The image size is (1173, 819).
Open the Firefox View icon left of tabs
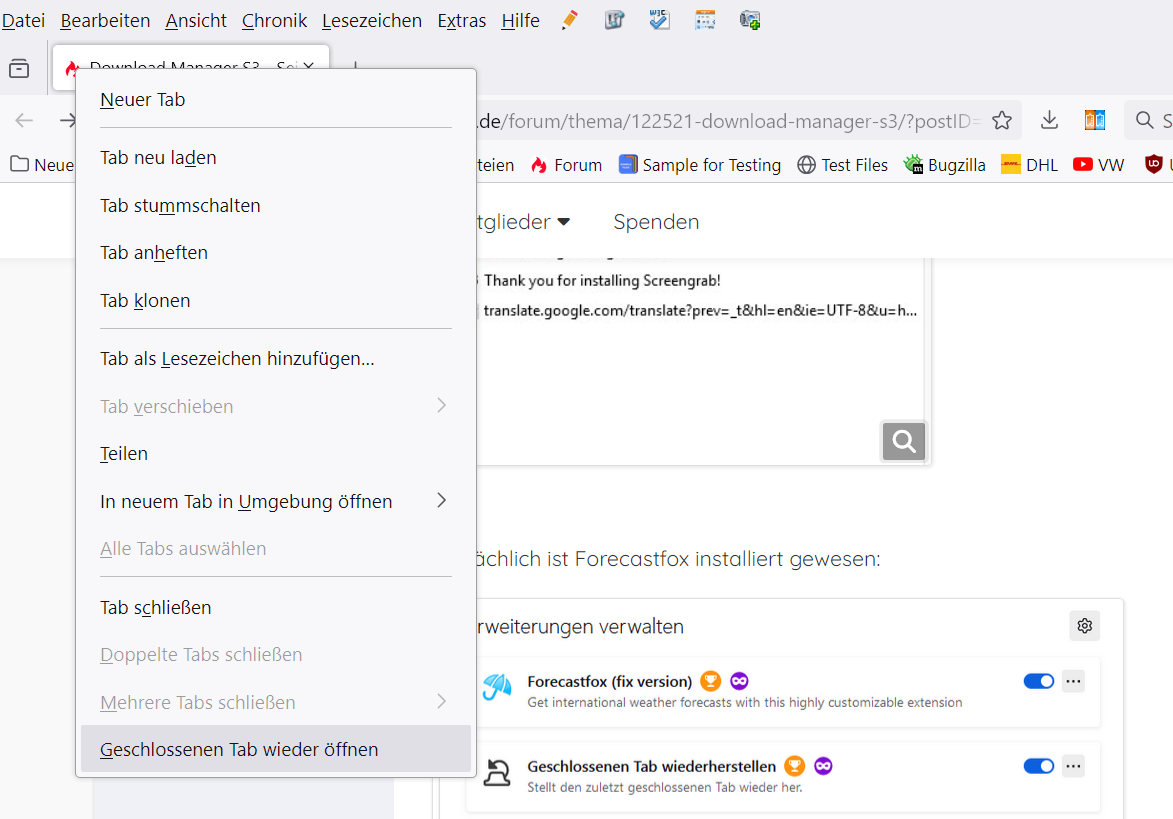19,69
